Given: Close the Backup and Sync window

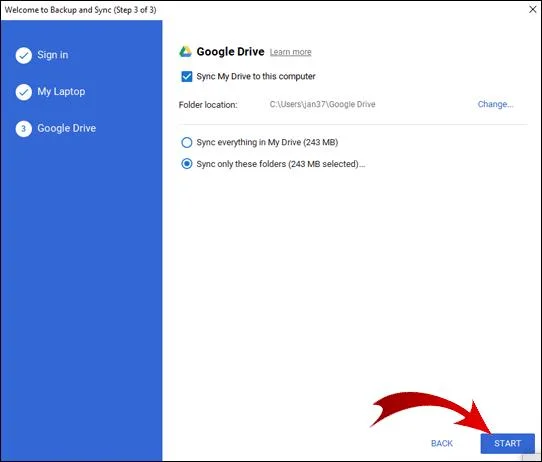Looking at the screenshot, I should point(533,9).
